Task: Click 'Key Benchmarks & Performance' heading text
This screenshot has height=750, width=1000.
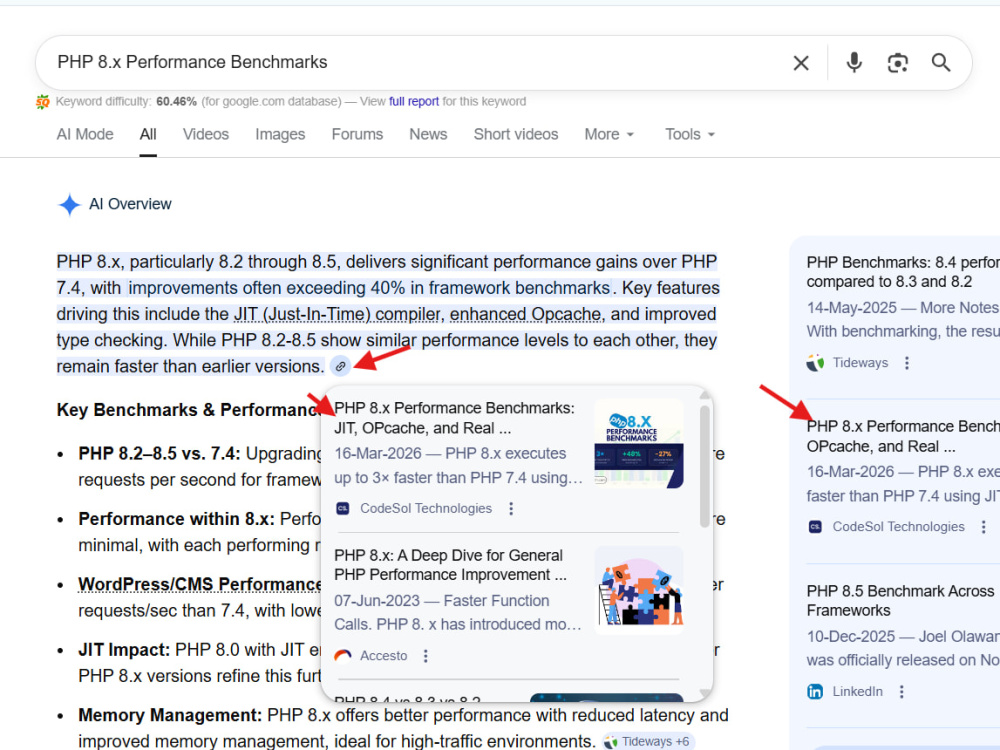Action: pyautogui.click(x=189, y=410)
